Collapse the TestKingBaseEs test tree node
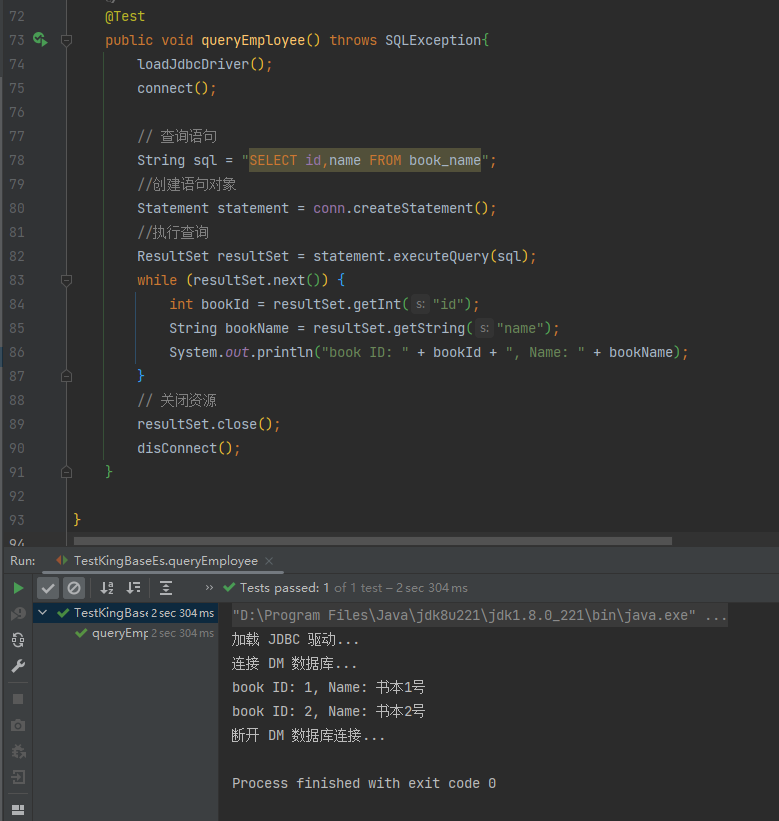Viewport: 779px width, 821px height. pyautogui.click(x=42, y=613)
